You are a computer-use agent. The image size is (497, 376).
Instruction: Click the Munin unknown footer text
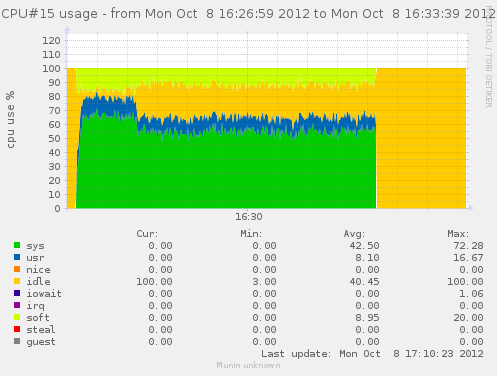(248, 365)
